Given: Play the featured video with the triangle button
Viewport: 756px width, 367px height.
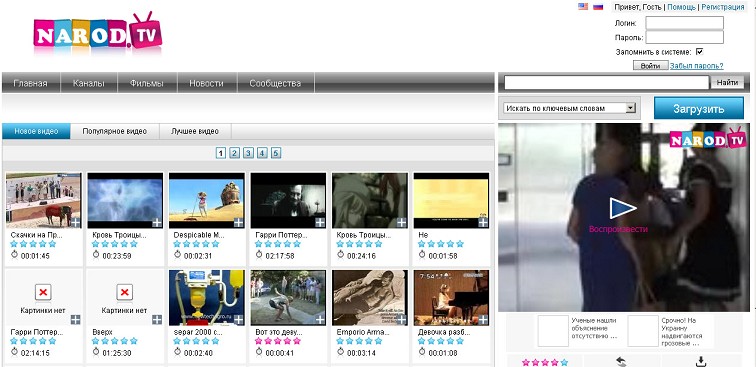Looking at the screenshot, I should coord(622,208).
